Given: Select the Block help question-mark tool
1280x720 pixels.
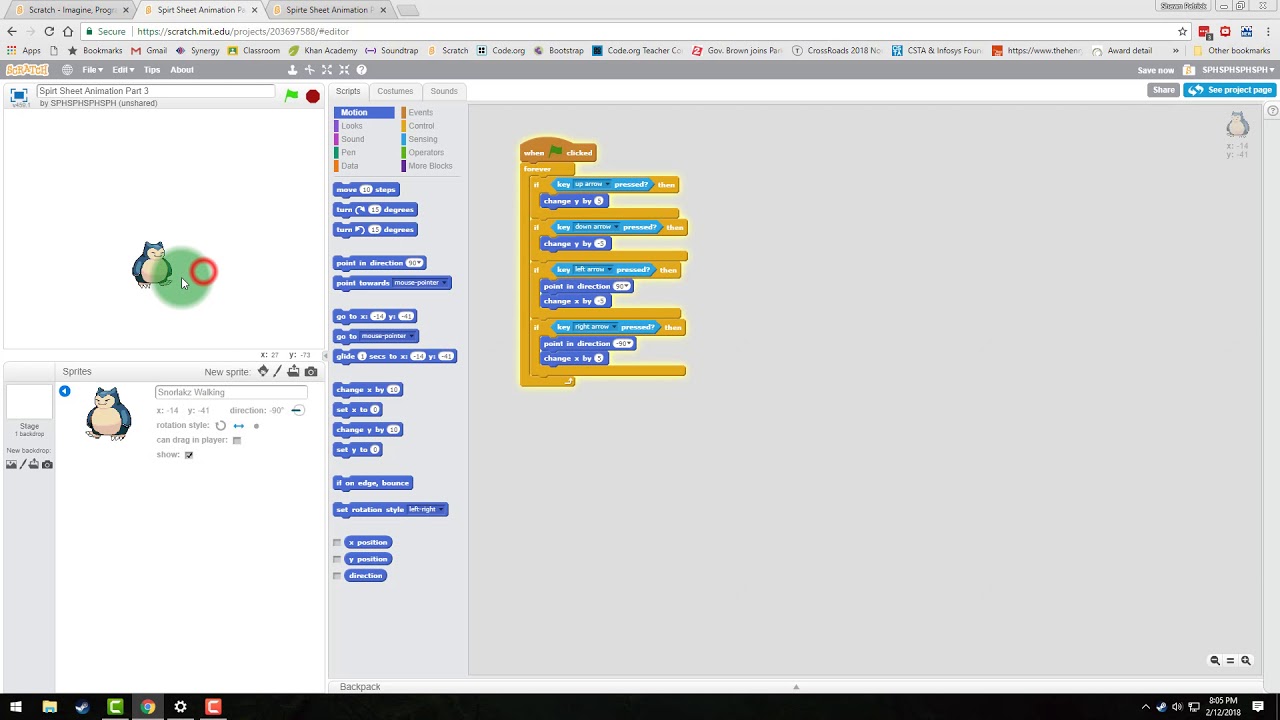Looking at the screenshot, I should 362,70.
